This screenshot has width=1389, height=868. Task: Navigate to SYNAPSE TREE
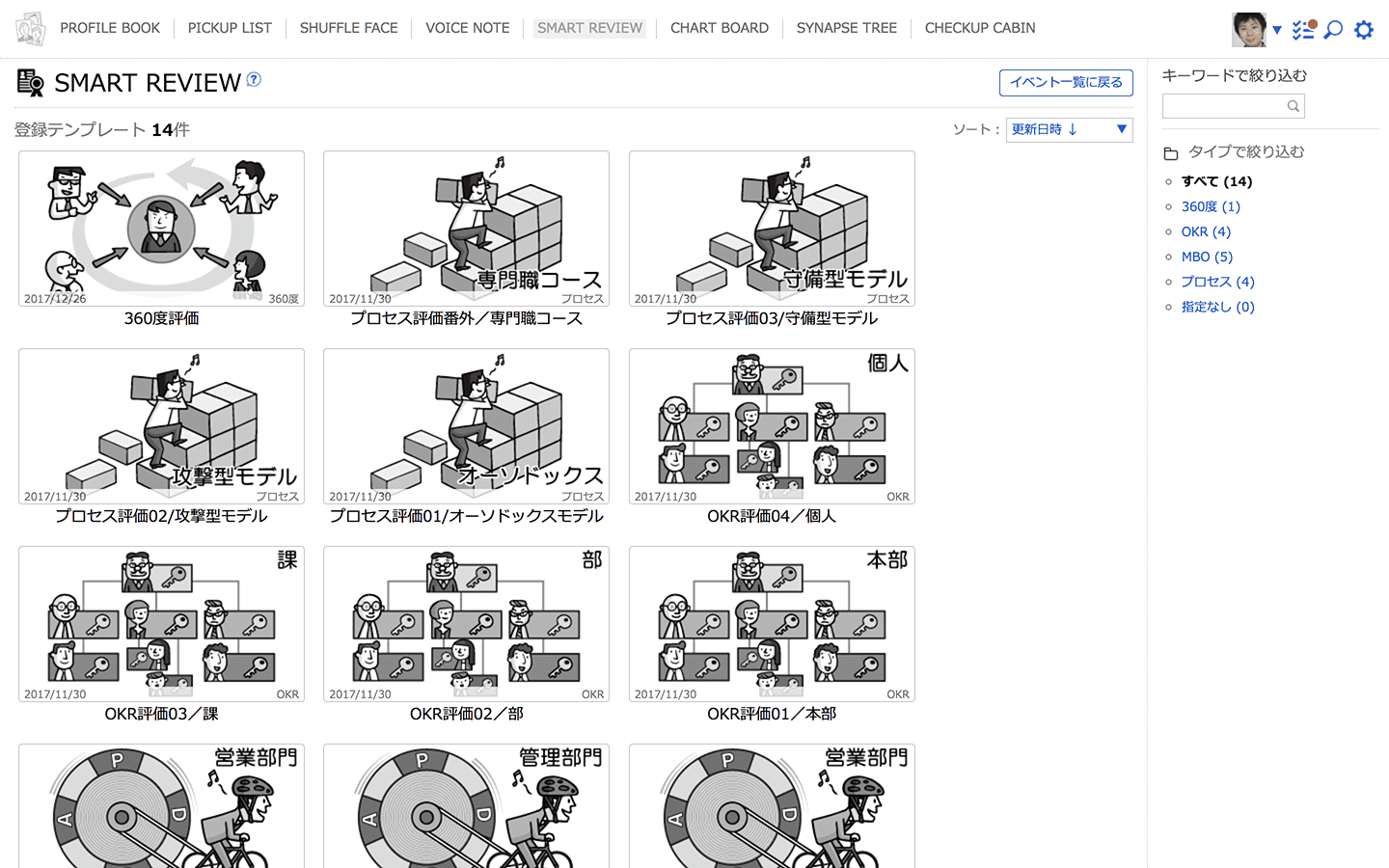tap(847, 28)
